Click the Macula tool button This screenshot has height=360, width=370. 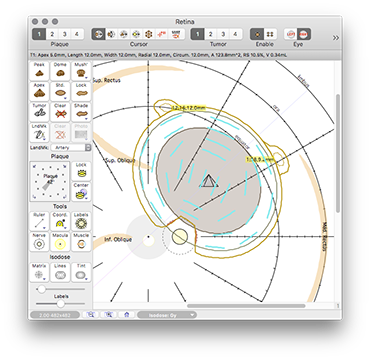tap(60, 242)
